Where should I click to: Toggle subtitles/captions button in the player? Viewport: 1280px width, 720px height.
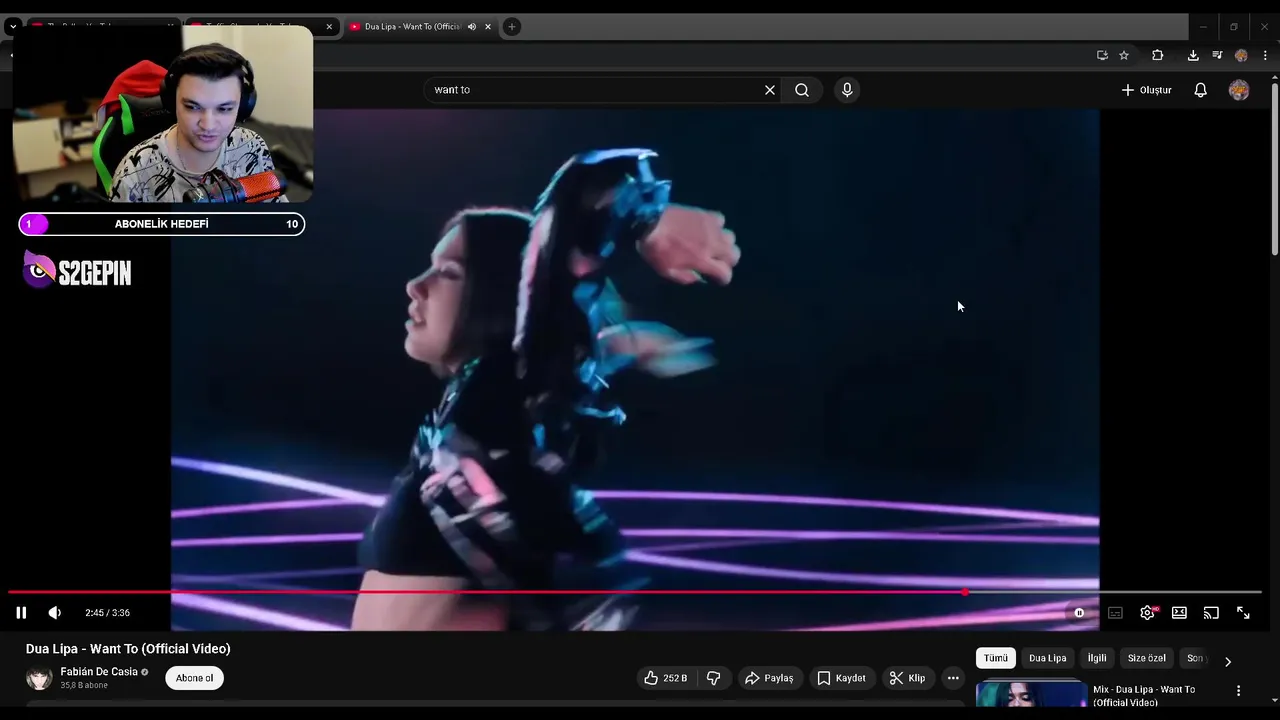pos(1115,613)
